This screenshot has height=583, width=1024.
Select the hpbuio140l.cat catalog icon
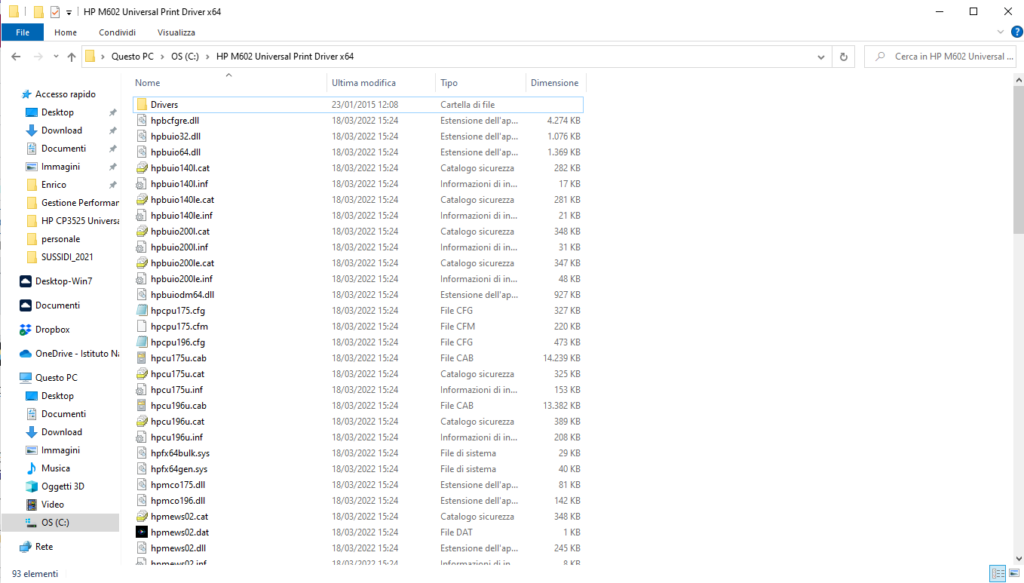point(142,168)
